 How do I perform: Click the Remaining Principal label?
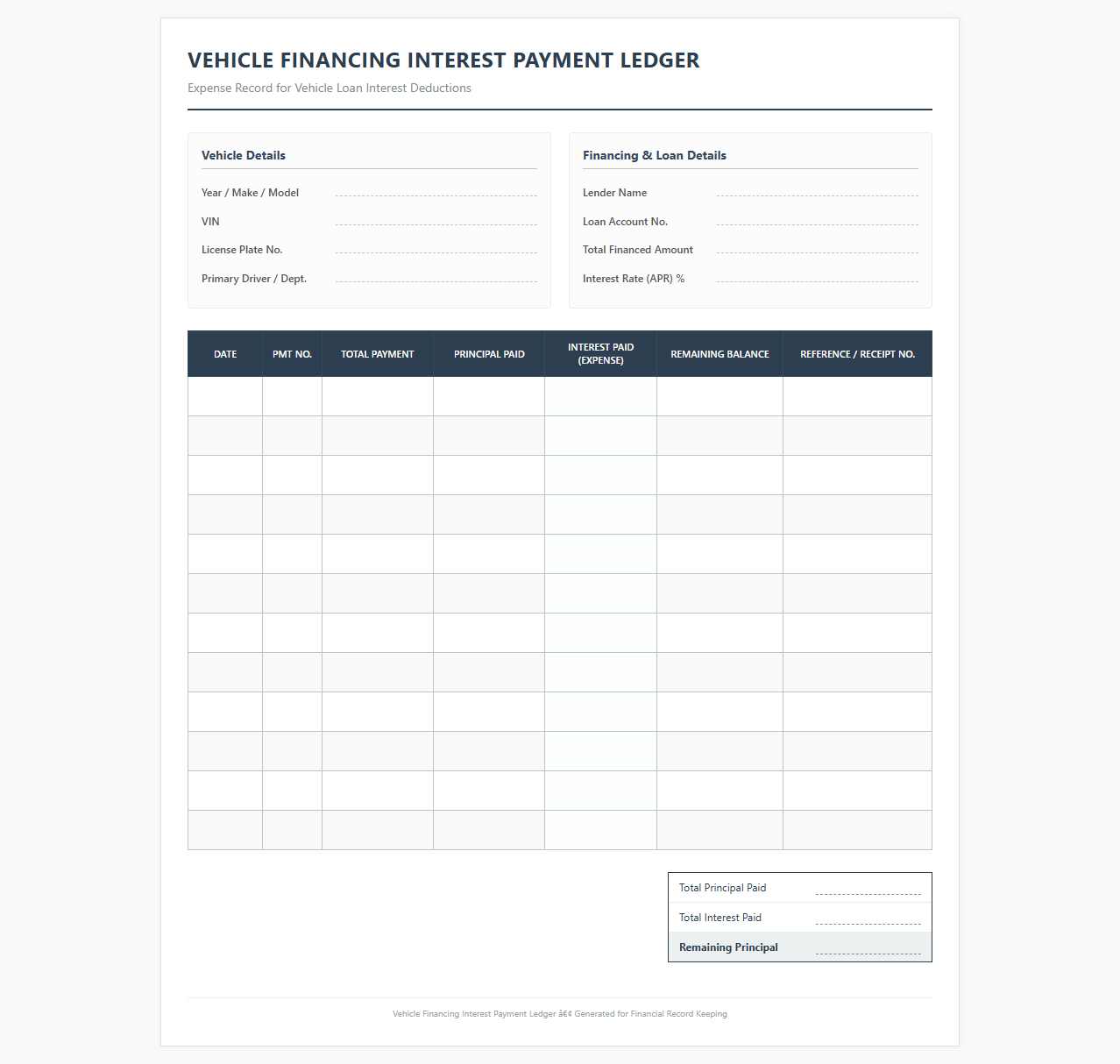[x=728, y=947]
